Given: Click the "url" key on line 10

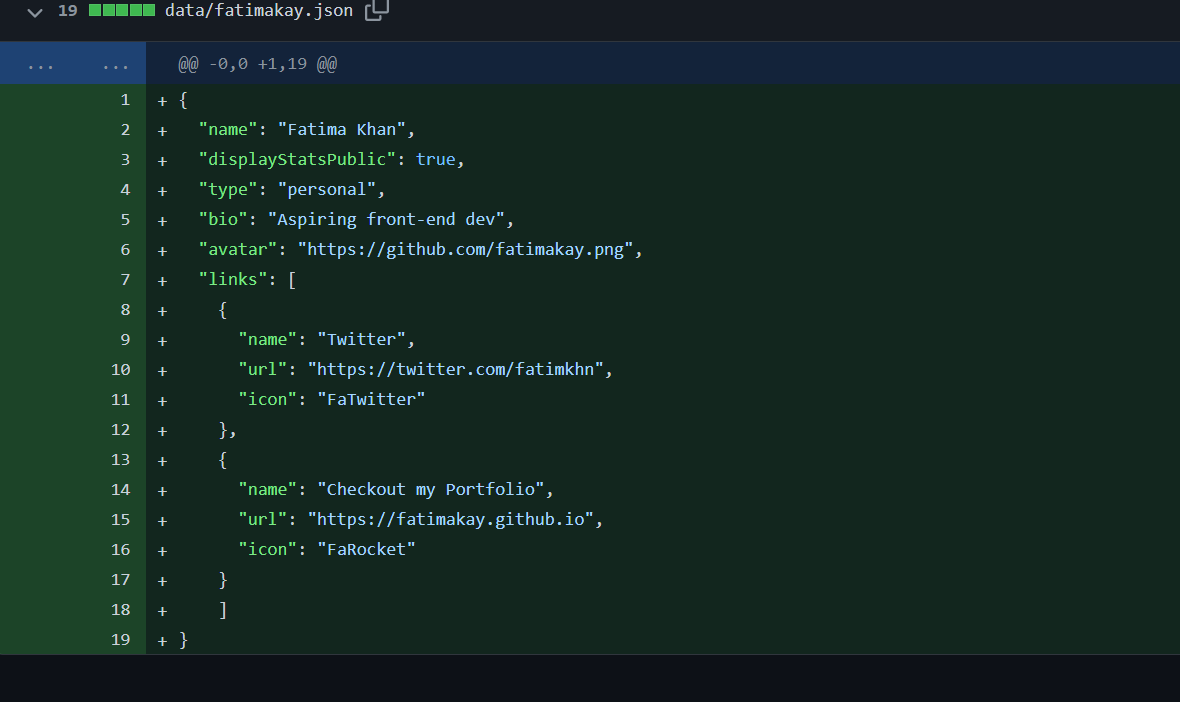Looking at the screenshot, I should pyautogui.click(x=263, y=369).
